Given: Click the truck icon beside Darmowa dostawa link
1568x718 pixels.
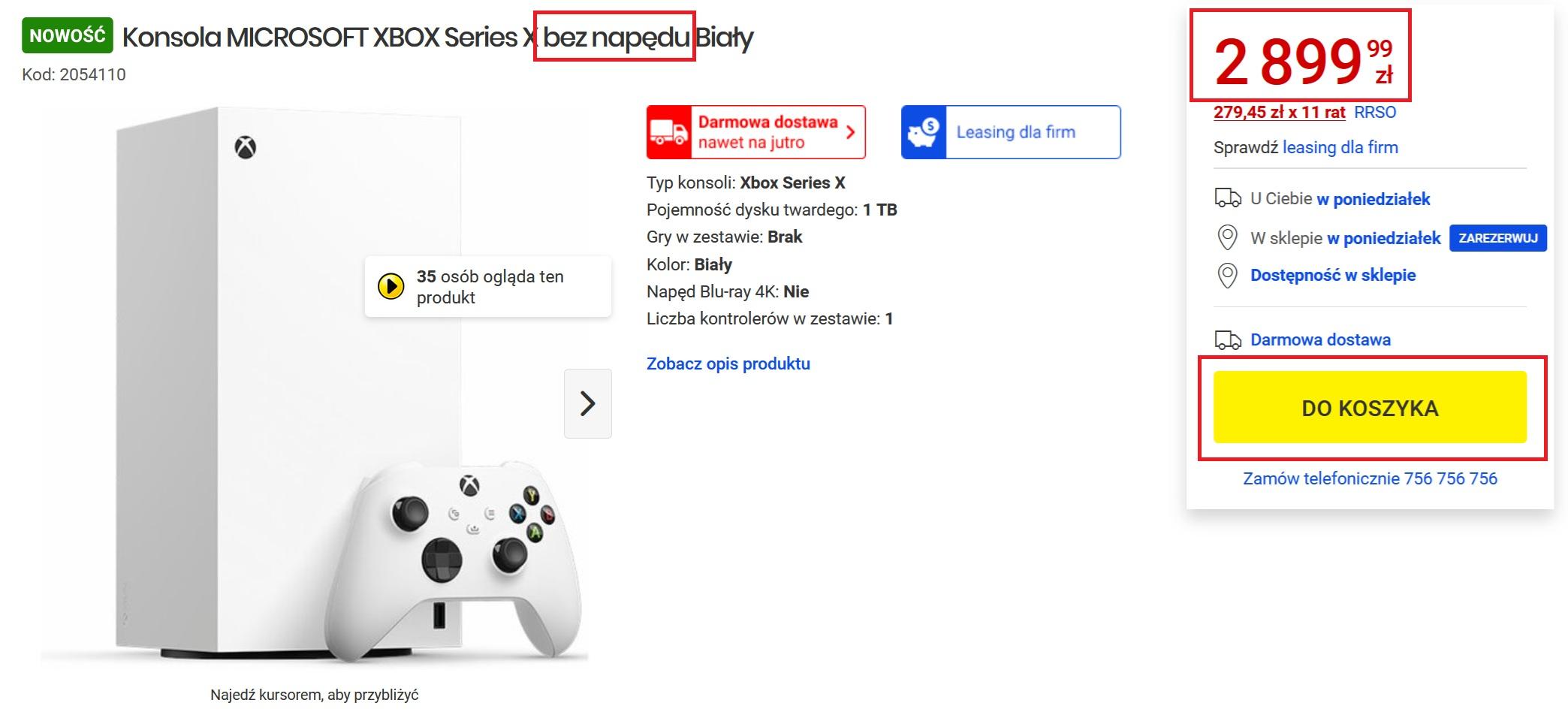Looking at the screenshot, I should [x=1228, y=340].
